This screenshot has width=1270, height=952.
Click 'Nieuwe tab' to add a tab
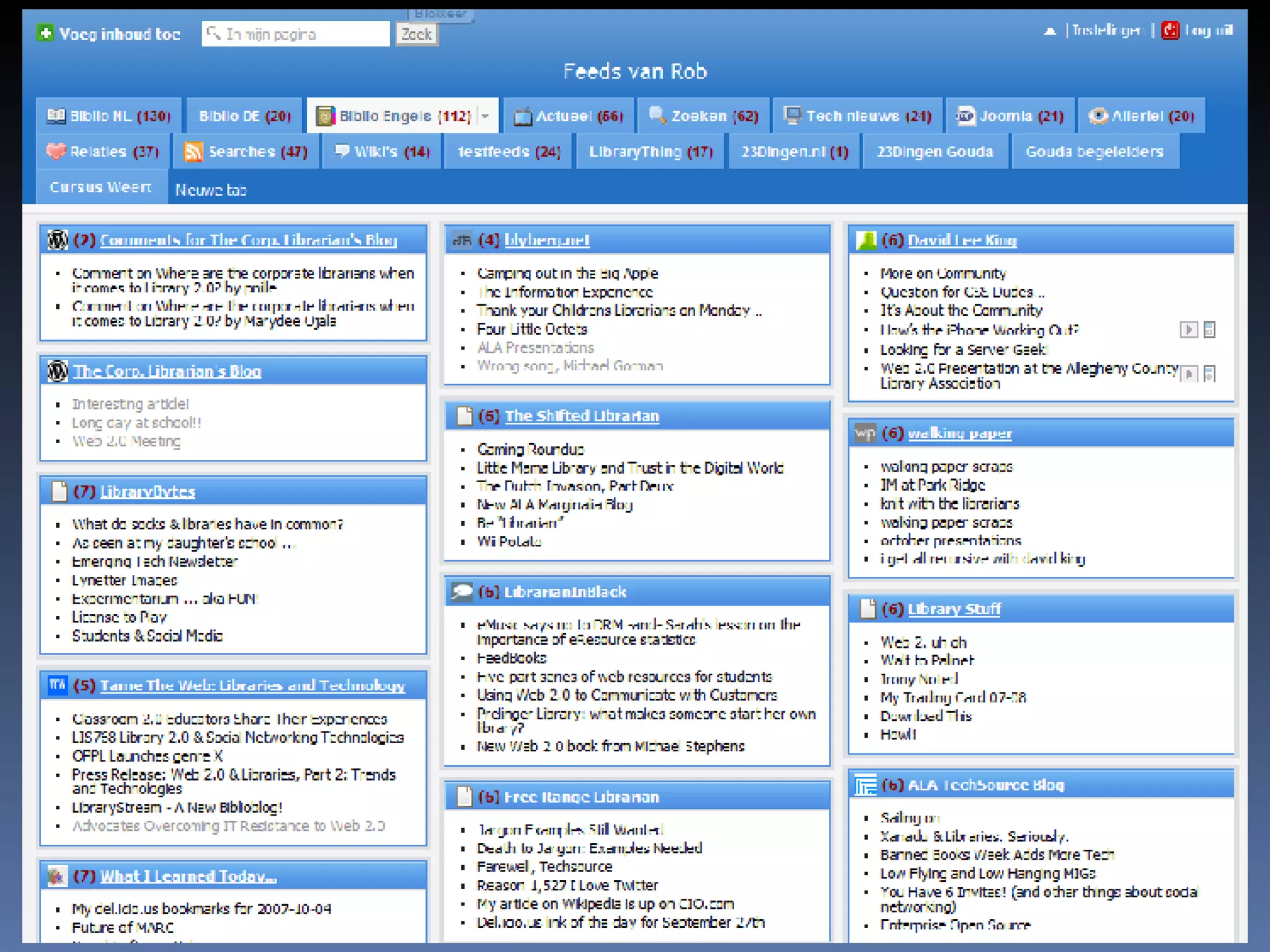(x=211, y=190)
